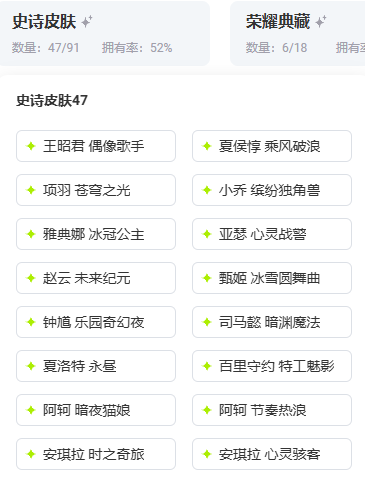Switch to the 荣耀典藏 category card

click(x=298, y=33)
